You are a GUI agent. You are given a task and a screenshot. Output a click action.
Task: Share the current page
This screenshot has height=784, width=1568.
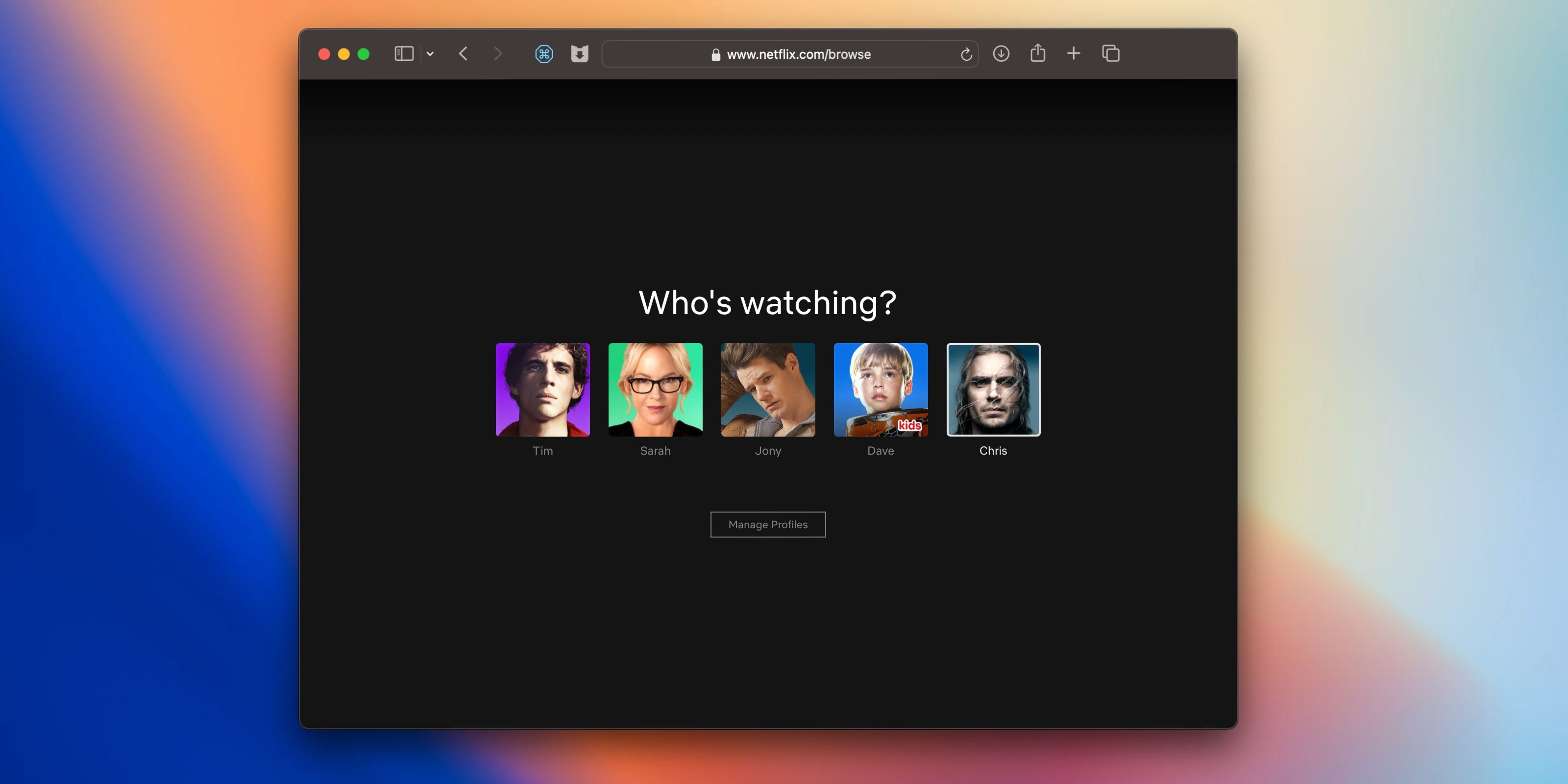pyautogui.click(x=1037, y=53)
